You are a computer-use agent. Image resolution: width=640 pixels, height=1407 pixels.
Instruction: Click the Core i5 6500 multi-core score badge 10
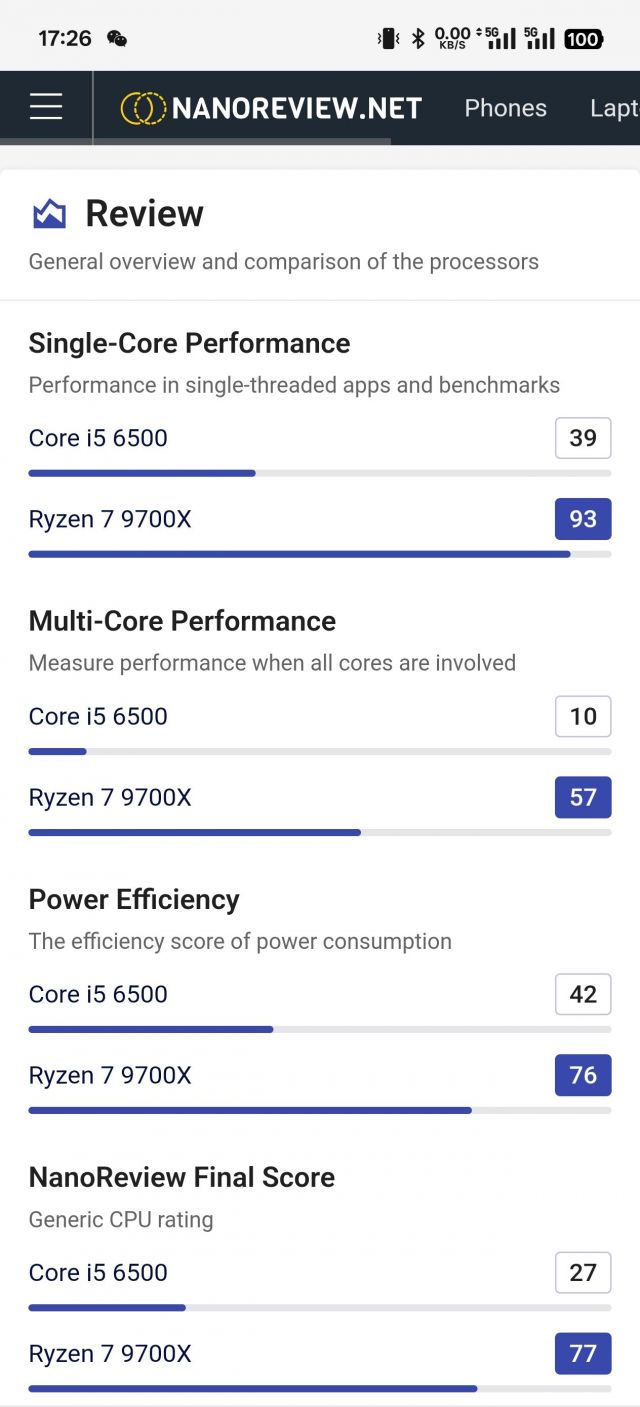(x=583, y=716)
